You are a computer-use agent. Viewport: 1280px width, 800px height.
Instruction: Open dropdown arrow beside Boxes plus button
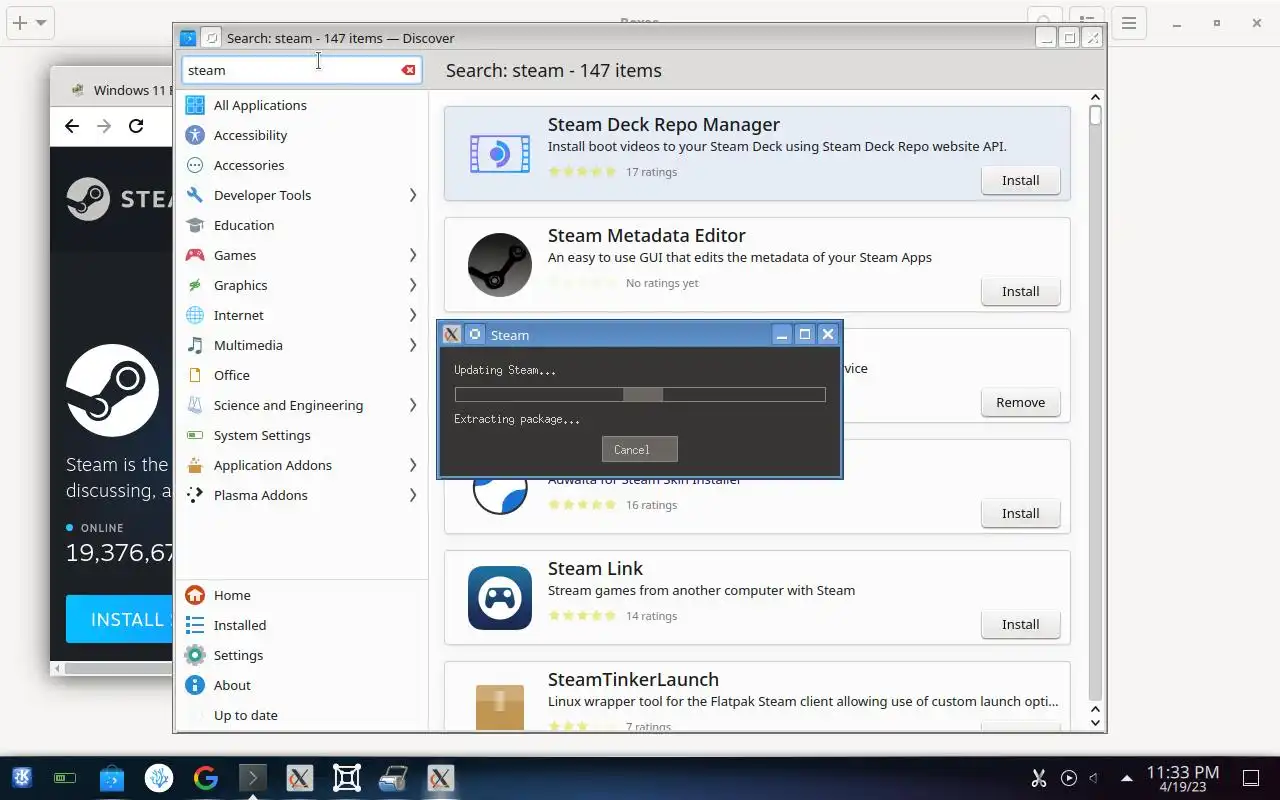pyautogui.click(x=41, y=22)
